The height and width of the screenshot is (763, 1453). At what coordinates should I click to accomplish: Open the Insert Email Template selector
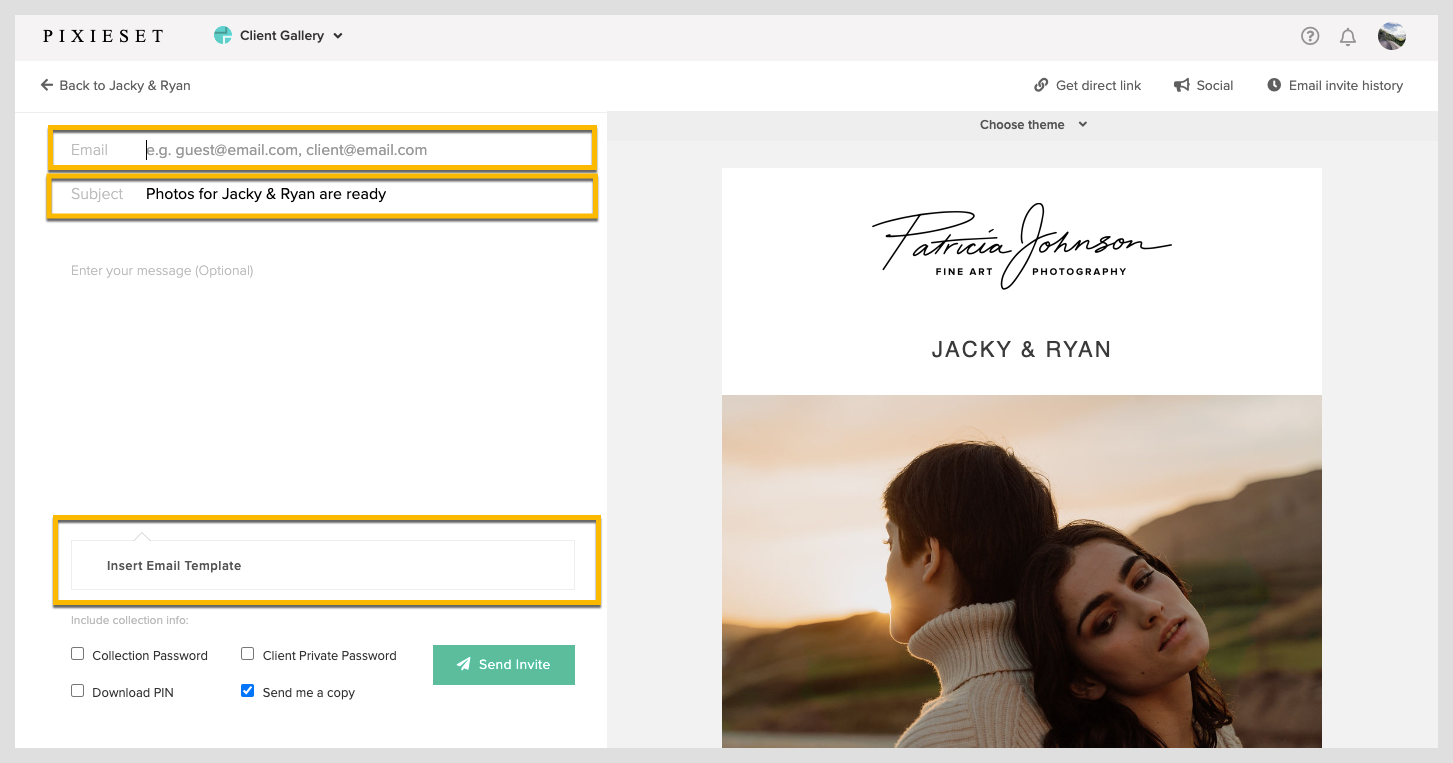[323, 565]
